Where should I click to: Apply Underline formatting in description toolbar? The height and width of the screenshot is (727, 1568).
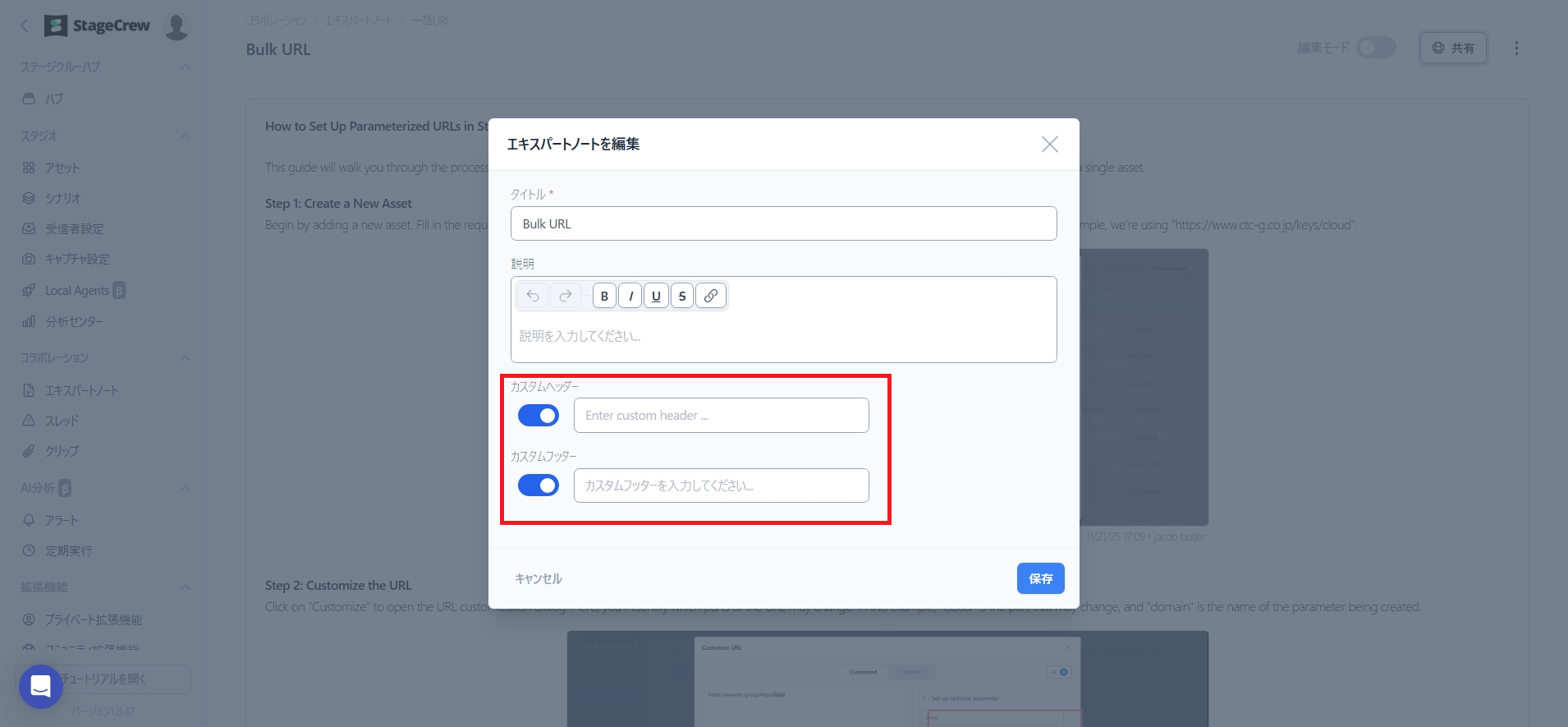pyautogui.click(x=656, y=296)
